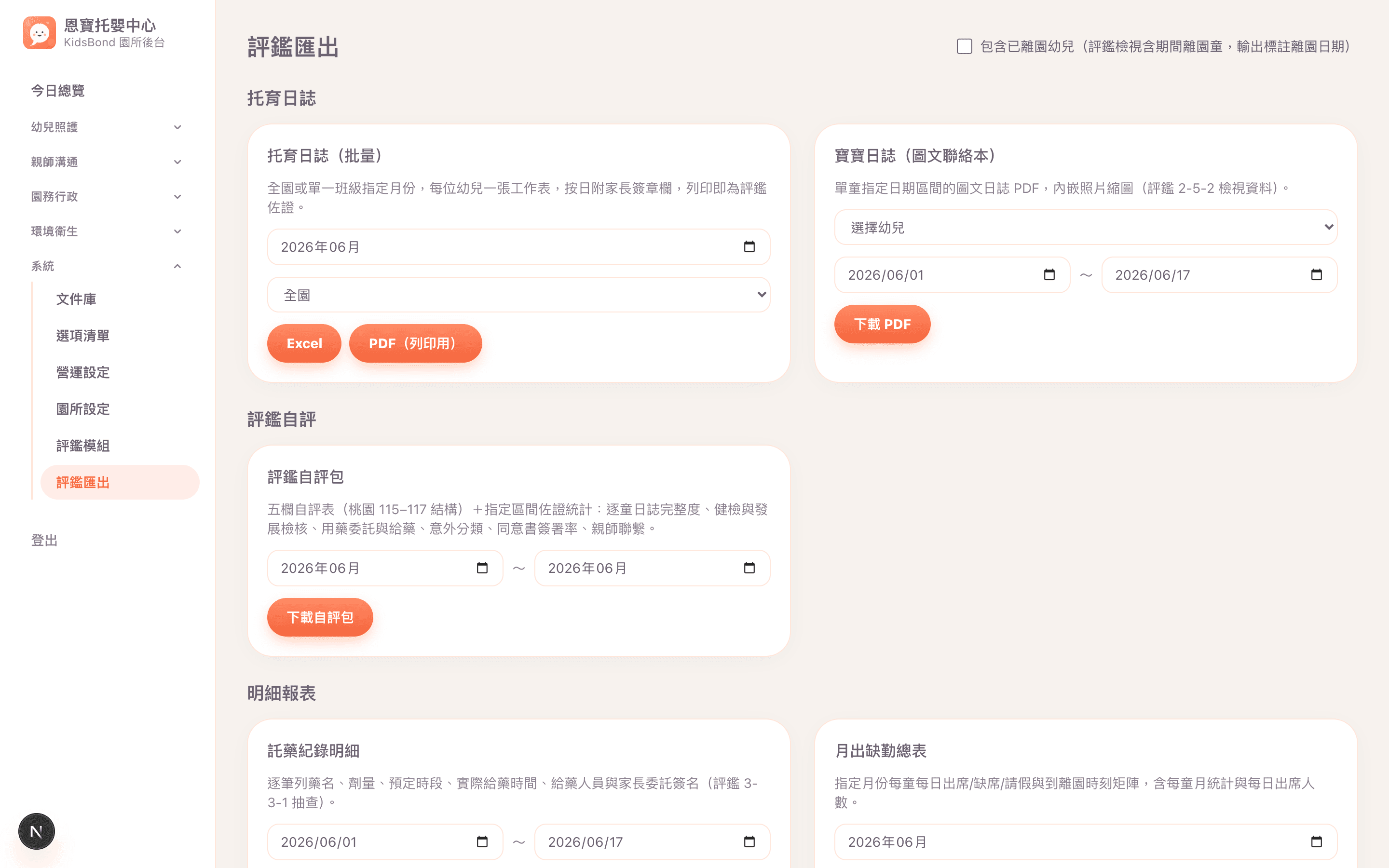Expand the 幼兒照護 sidebar group

(x=106, y=127)
